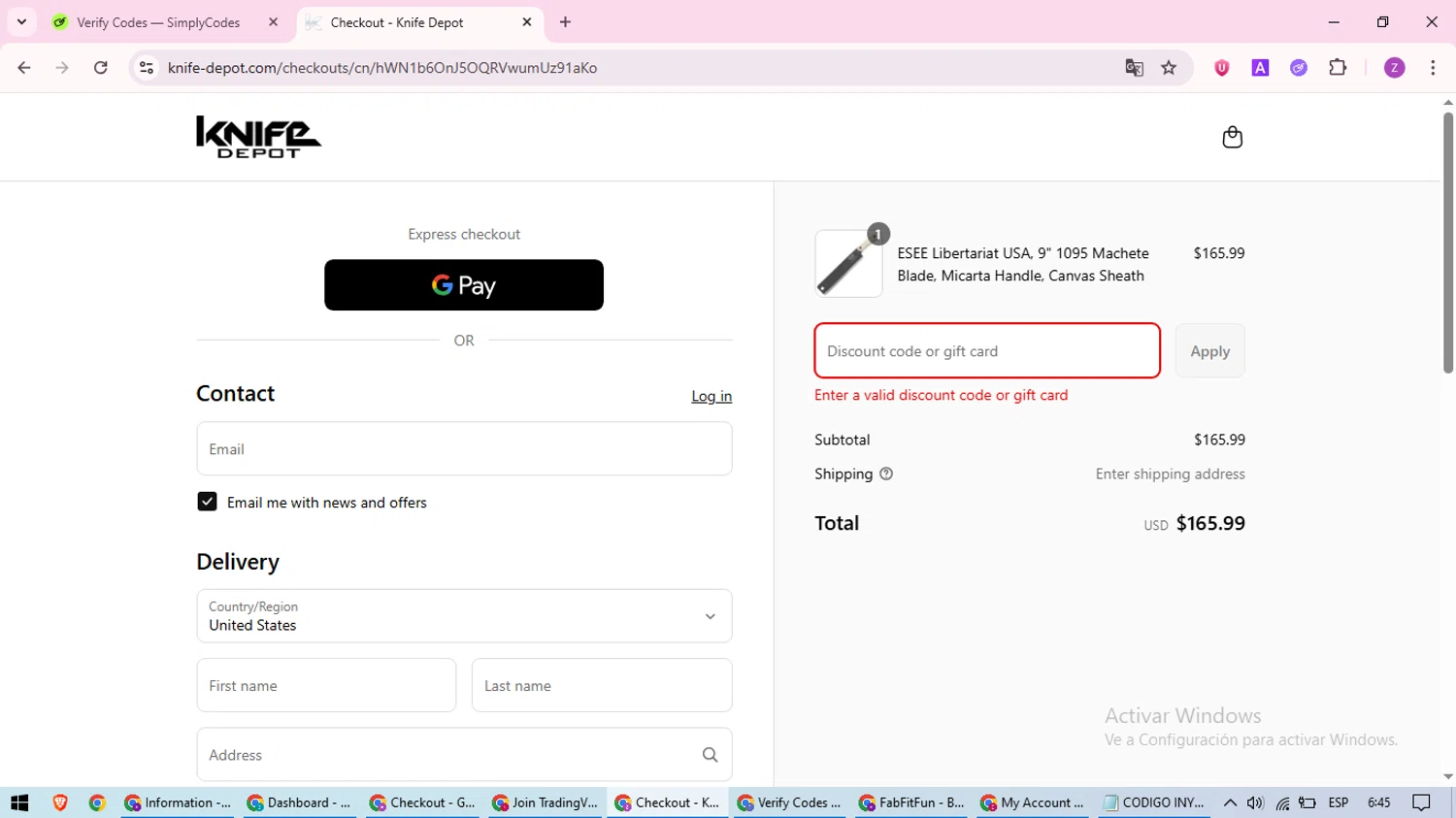
Task: Open the Chrome profile avatar 'Z'
Action: coord(1394,68)
